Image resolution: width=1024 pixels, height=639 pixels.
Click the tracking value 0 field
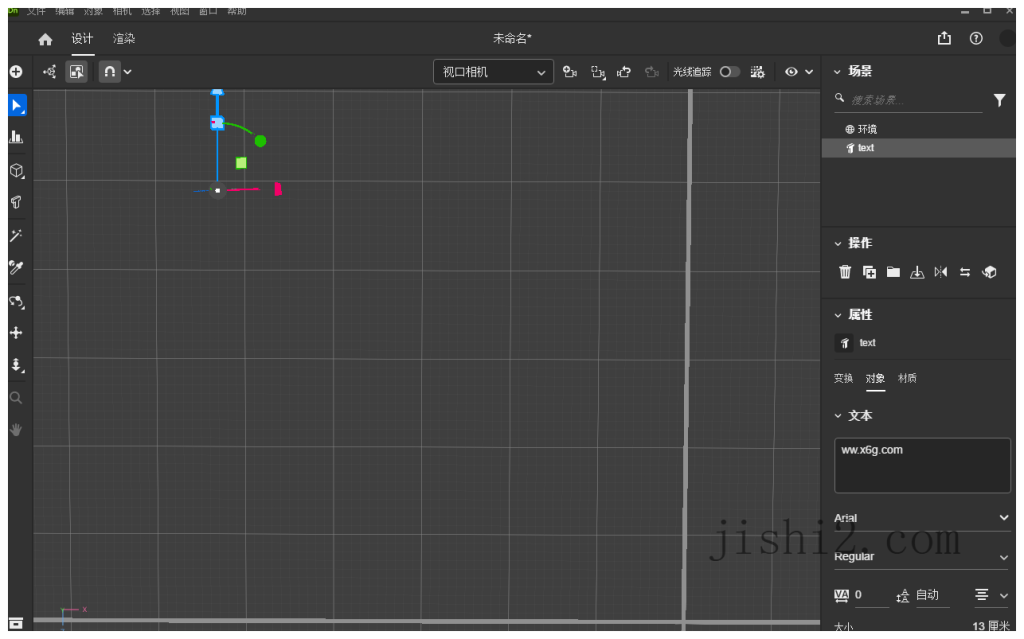pos(870,595)
